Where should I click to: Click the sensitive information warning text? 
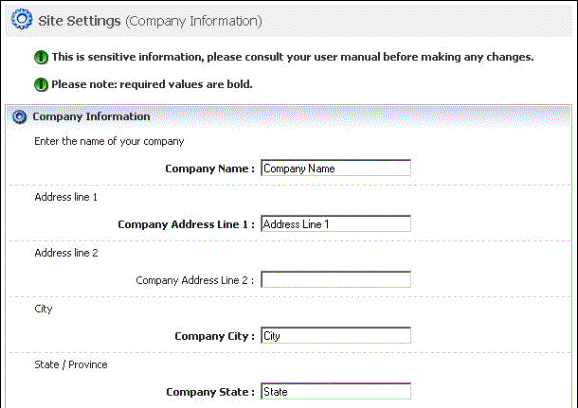(293, 57)
